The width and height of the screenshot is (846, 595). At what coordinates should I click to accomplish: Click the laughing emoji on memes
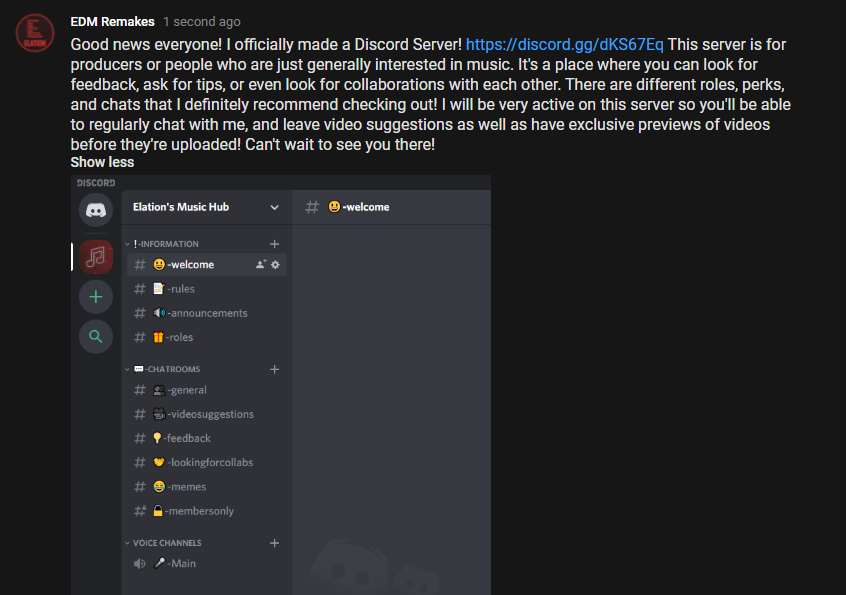pos(159,487)
